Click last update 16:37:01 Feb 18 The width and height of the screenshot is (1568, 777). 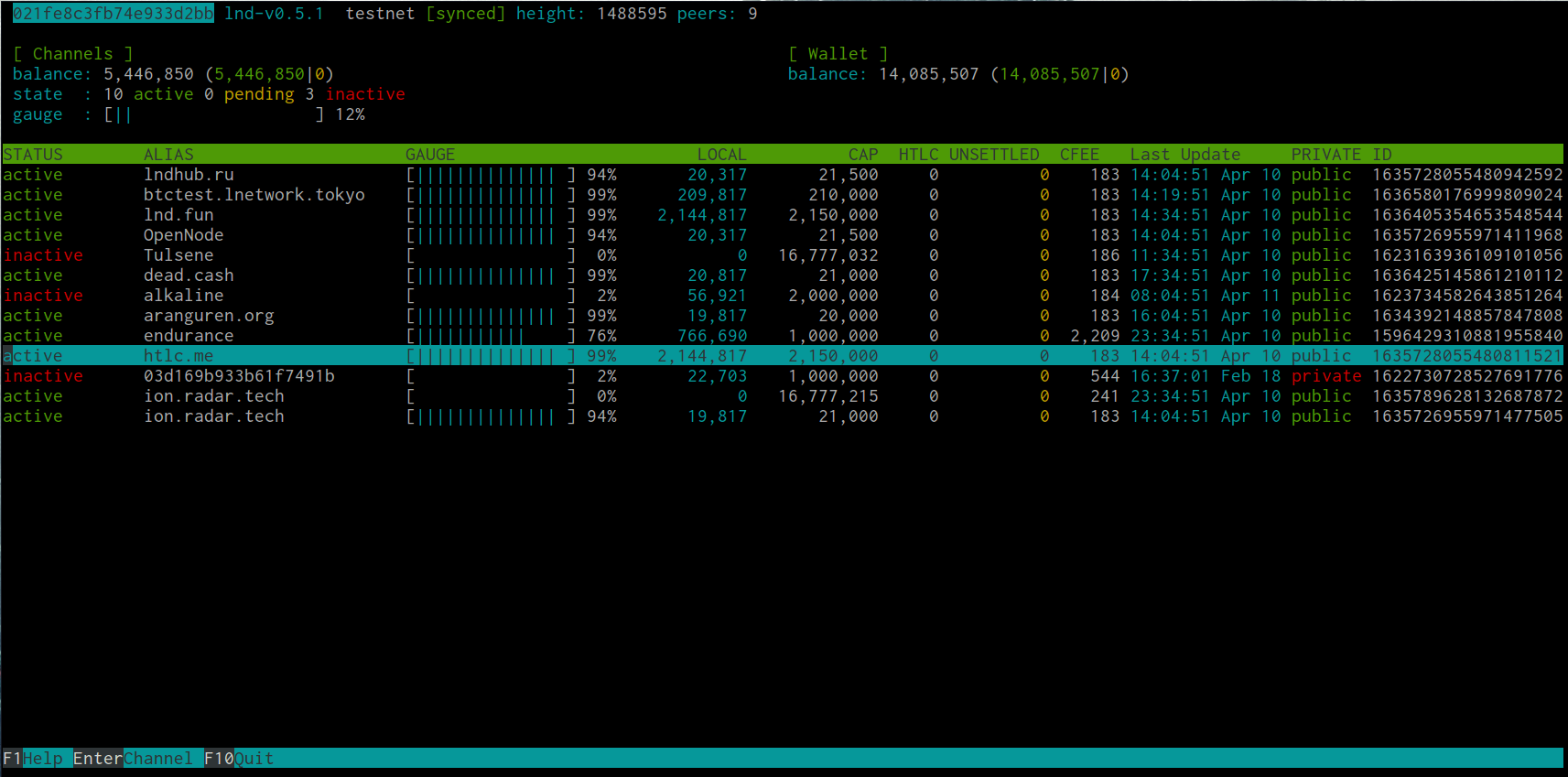click(1206, 376)
